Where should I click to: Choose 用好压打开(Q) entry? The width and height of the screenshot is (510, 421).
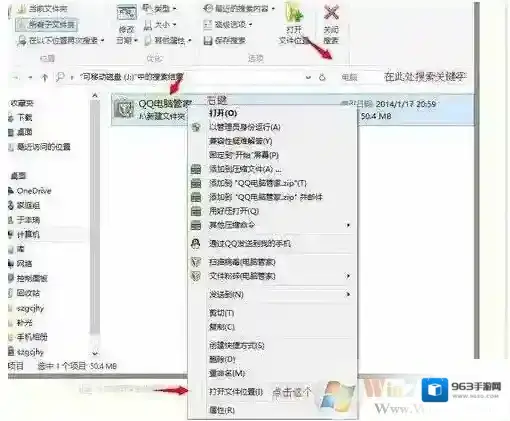click(x=234, y=211)
